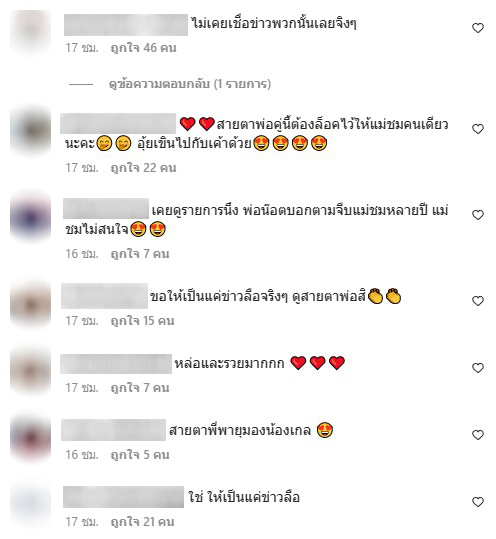
Task: Open likes list 'ถูกใจ 46 คน'
Action: 143,48
